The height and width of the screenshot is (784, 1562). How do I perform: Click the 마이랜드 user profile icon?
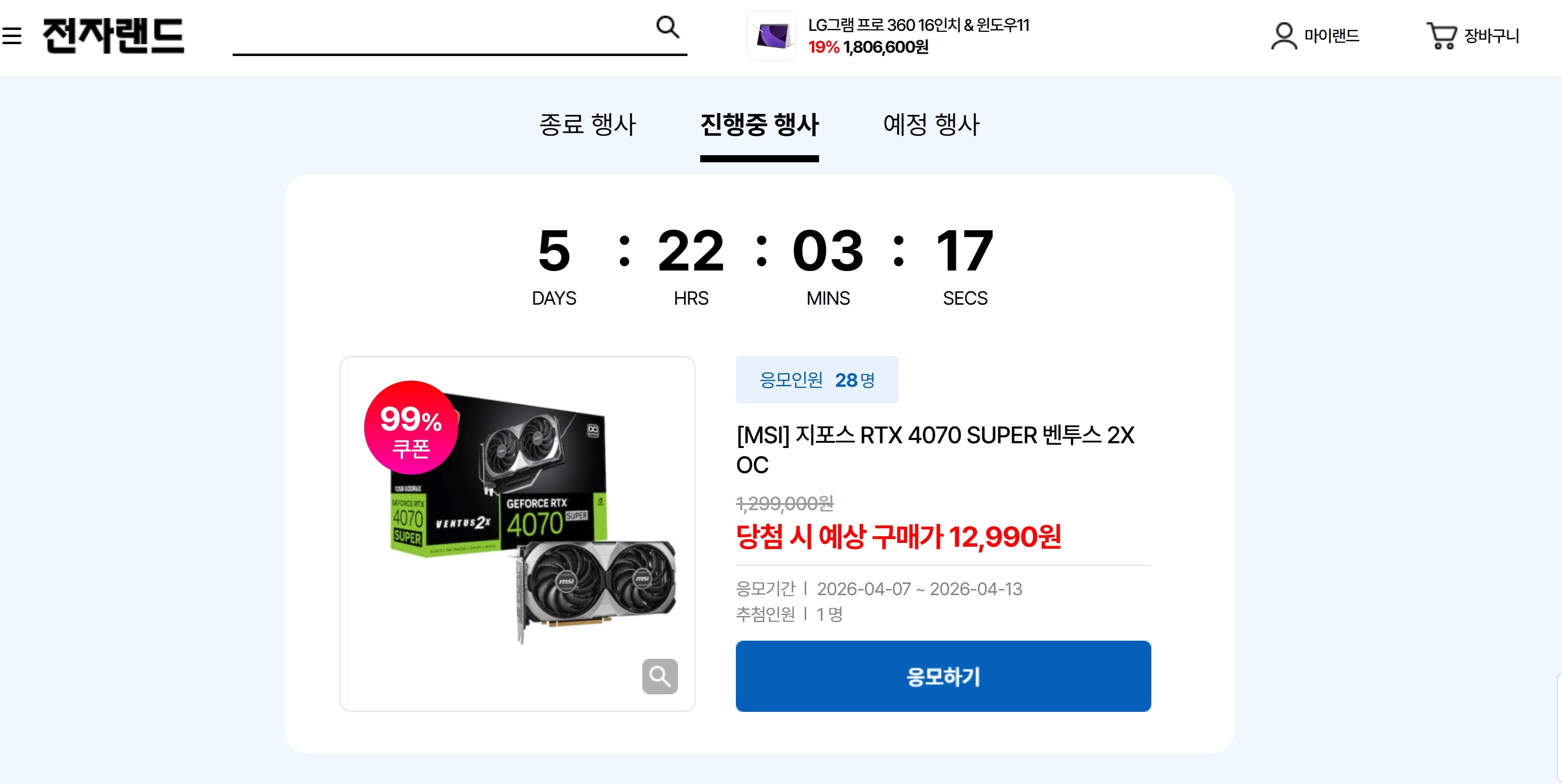click(1284, 37)
